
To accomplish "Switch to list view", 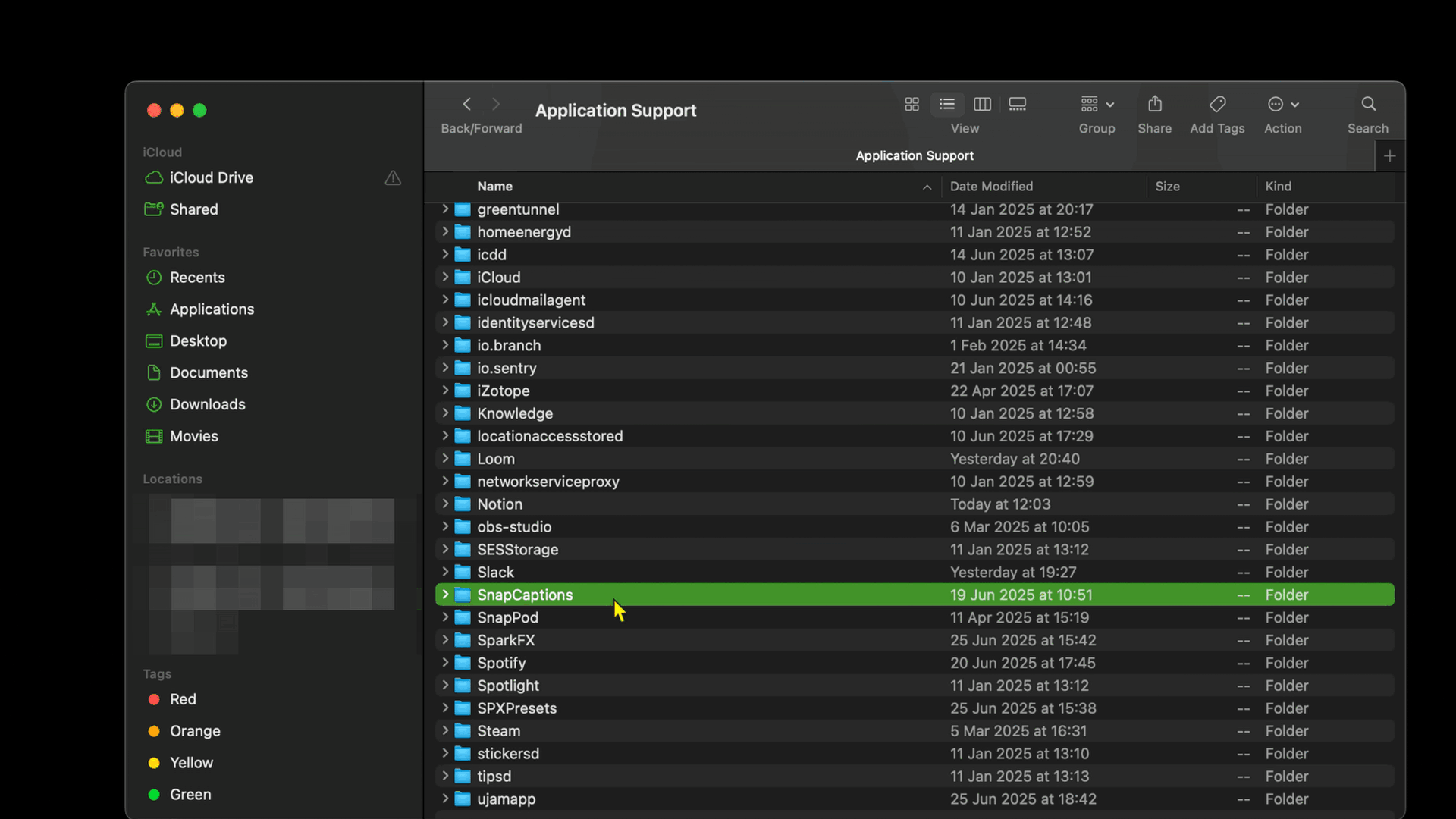I will pos(947,104).
